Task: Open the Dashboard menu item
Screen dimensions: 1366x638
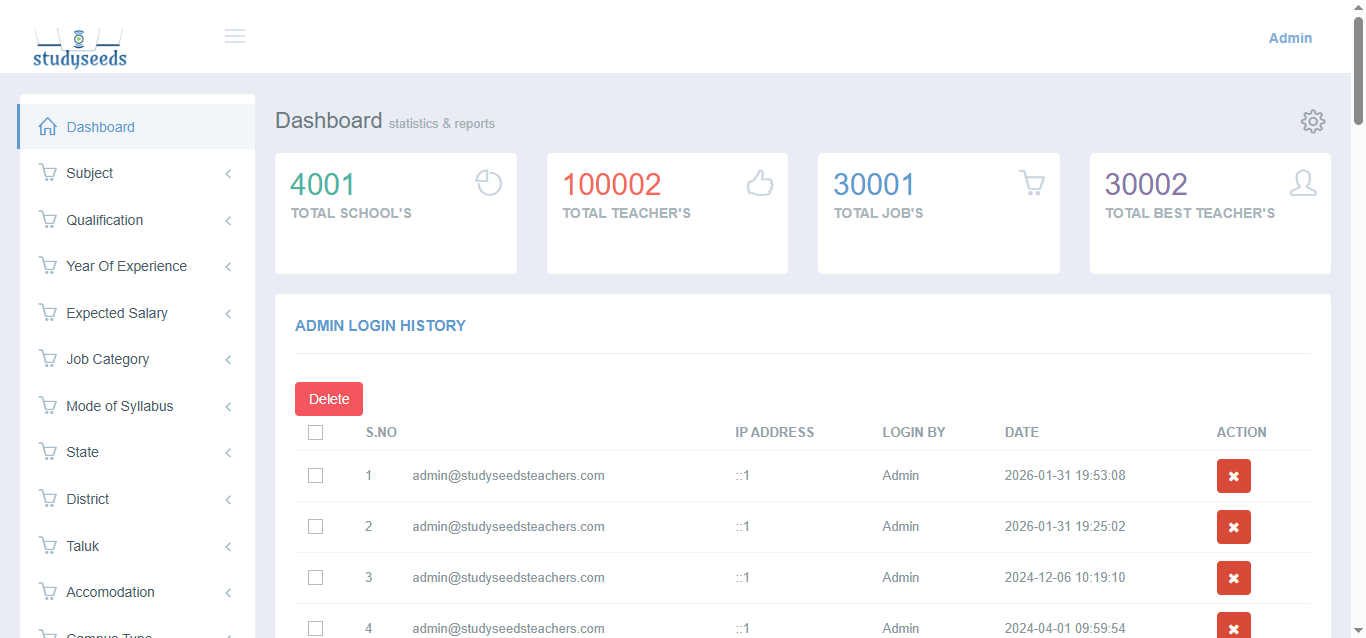Action: coord(100,127)
